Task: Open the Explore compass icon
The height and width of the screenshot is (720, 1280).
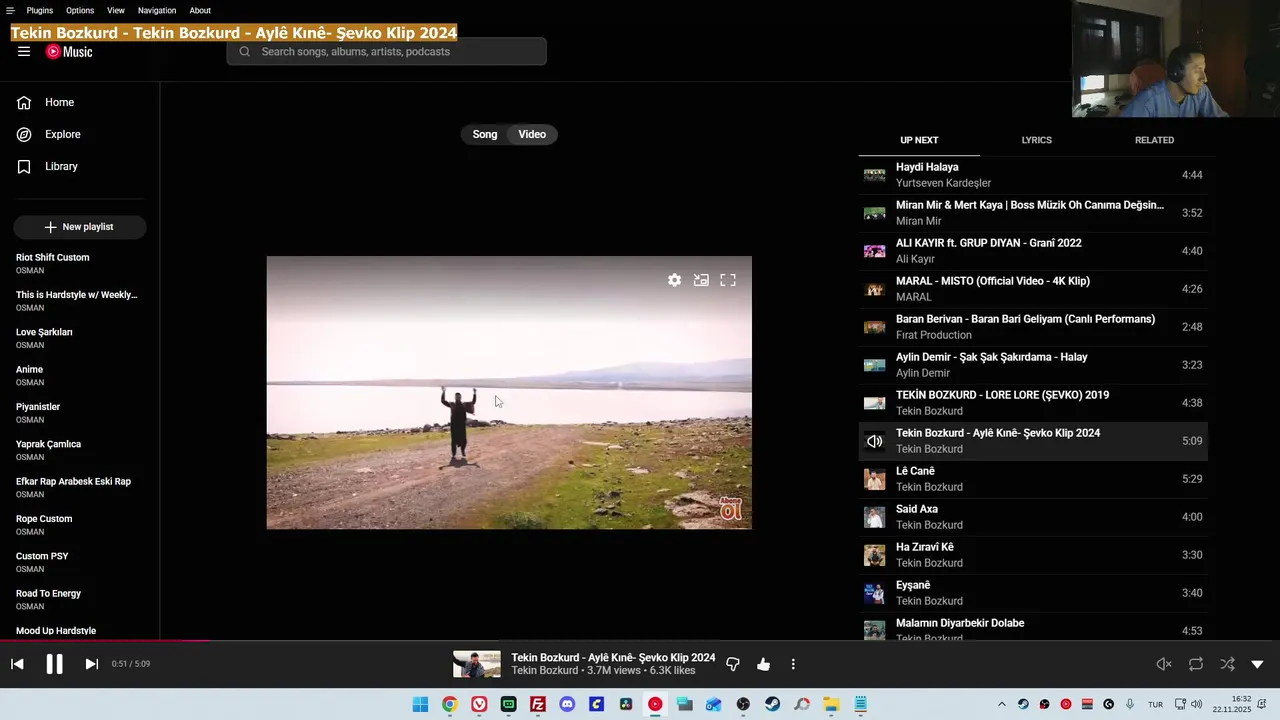Action: (24, 134)
